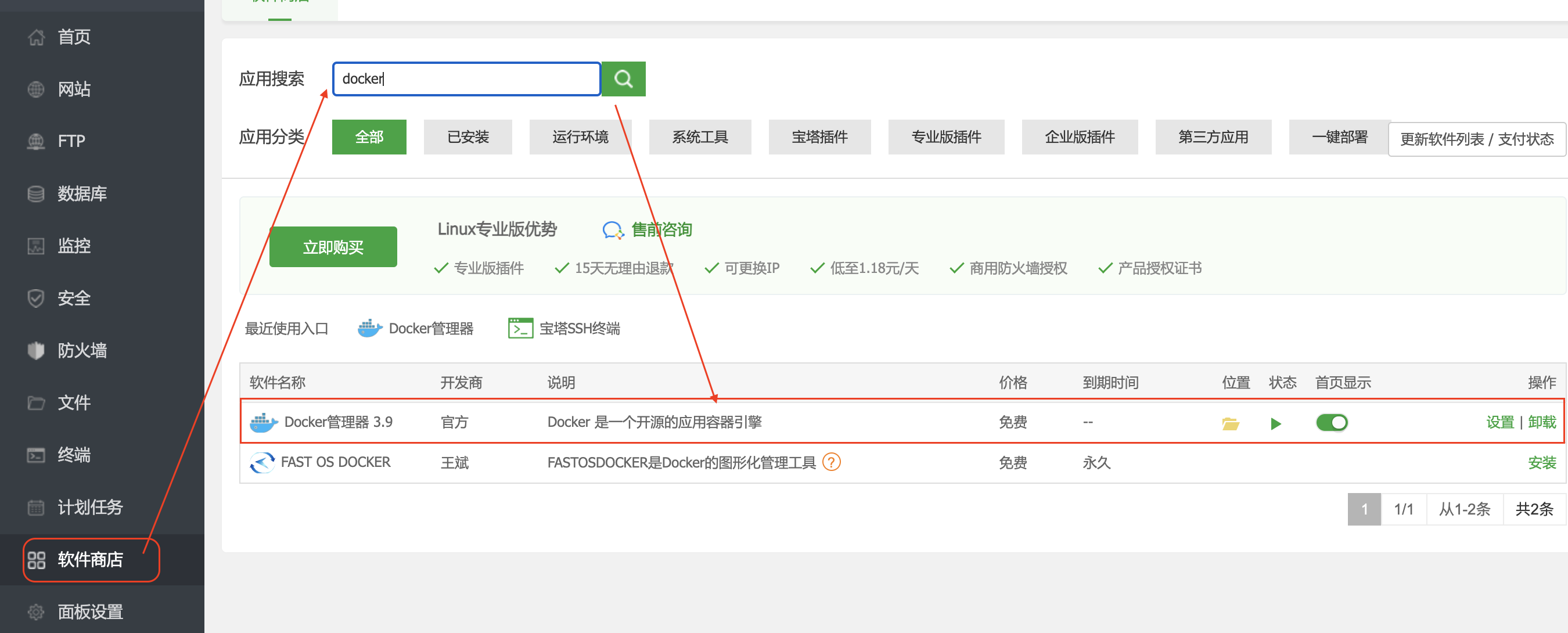The width and height of the screenshot is (1568, 633).
Task: Switch to 宝塔插件 category
Action: pos(819,137)
